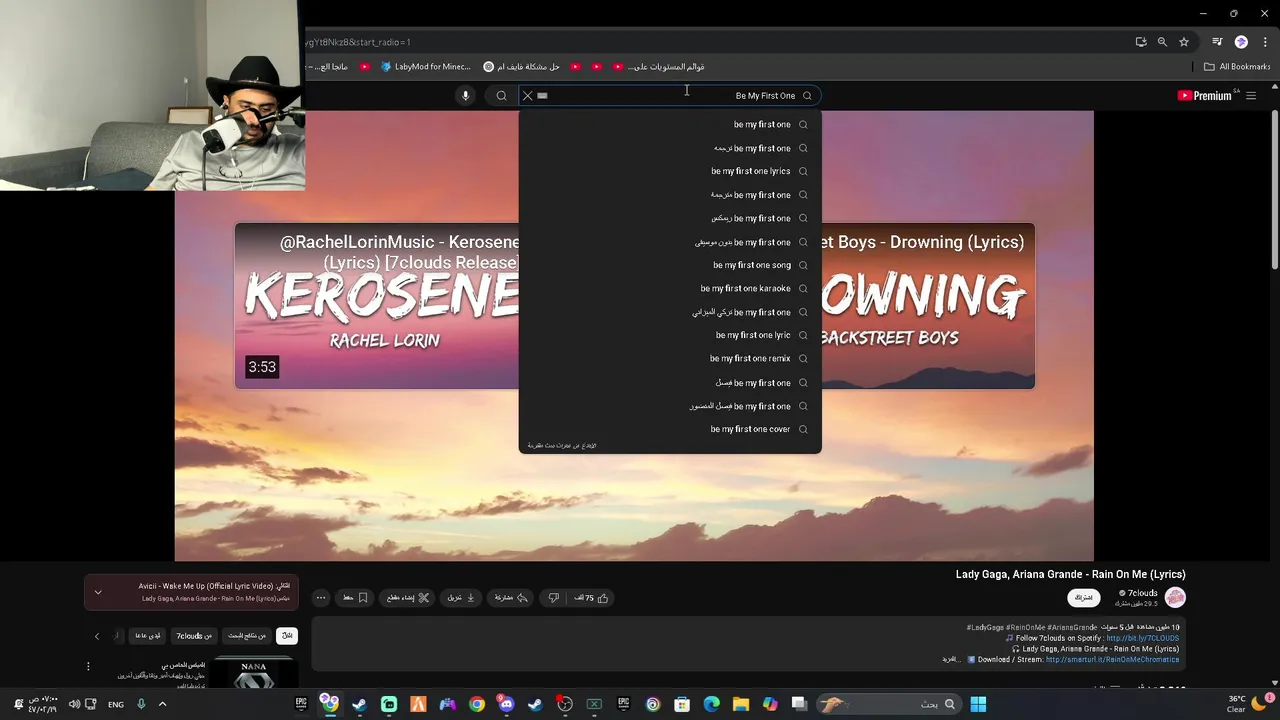1280x720 pixels.
Task: Click the voice search microphone icon
Action: tap(465, 96)
